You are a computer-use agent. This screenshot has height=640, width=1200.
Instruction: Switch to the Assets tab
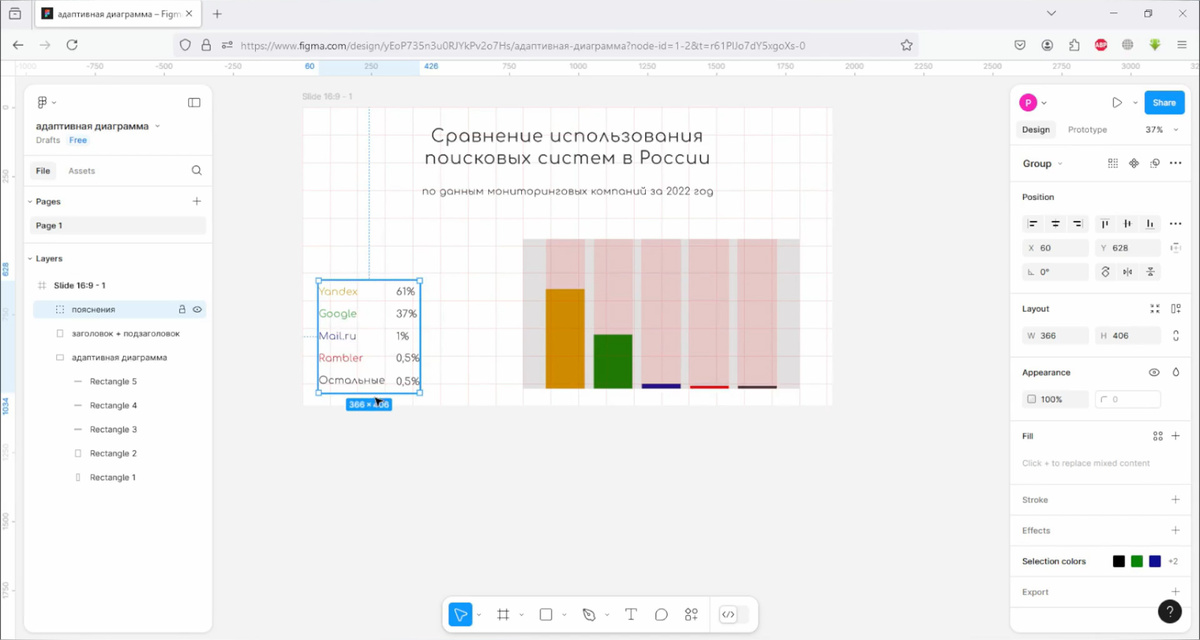pos(81,171)
